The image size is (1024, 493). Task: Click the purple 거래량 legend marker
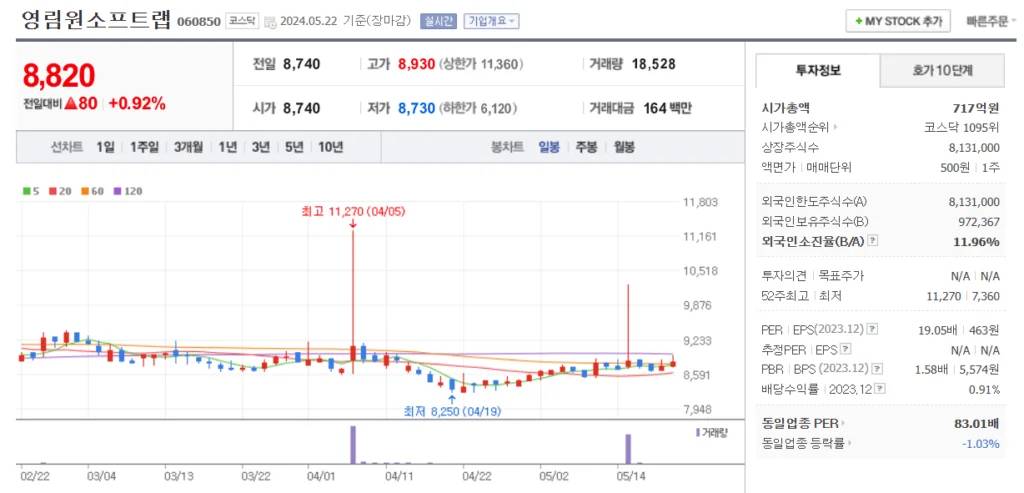tap(697, 432)
